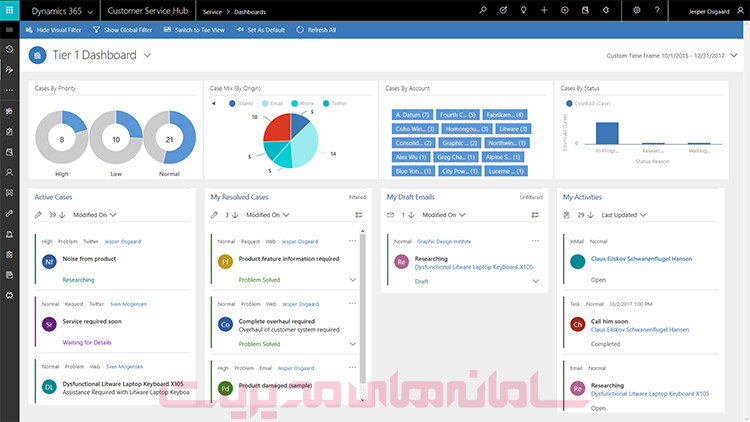Expand the Product feature information required card
The height and width of the screenshot is (422, 750).
pyautogui.click(x=353, y=280)
